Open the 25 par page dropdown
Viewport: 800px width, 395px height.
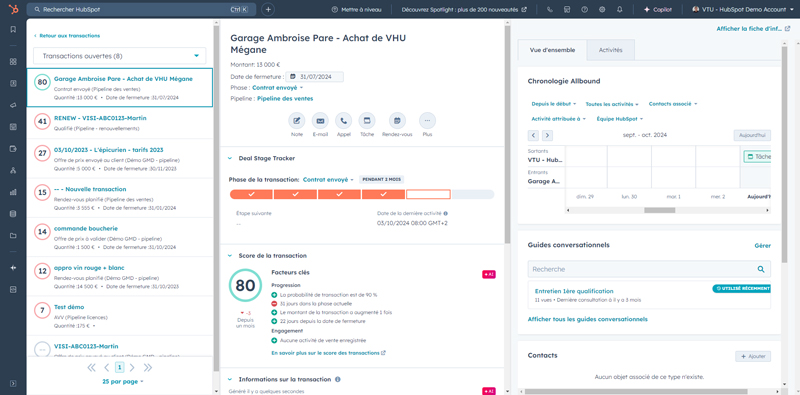(122, 381)
